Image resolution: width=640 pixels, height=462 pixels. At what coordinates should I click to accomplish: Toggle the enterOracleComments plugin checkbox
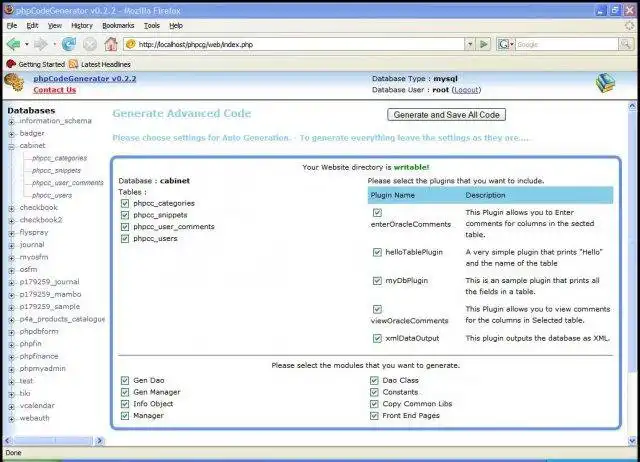click(377, 213)
